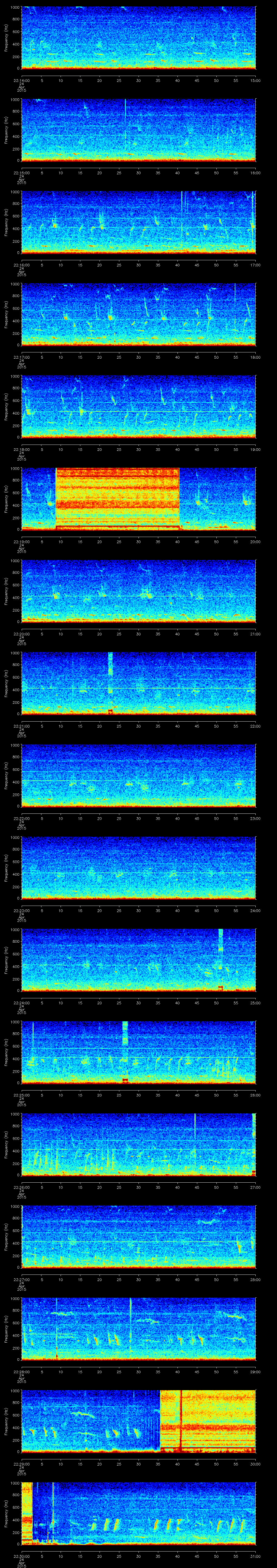The height and width of the screenshot is (1568, 277).
Task: Click the '15:00' end label of first panel
Action: click(256, 80)
